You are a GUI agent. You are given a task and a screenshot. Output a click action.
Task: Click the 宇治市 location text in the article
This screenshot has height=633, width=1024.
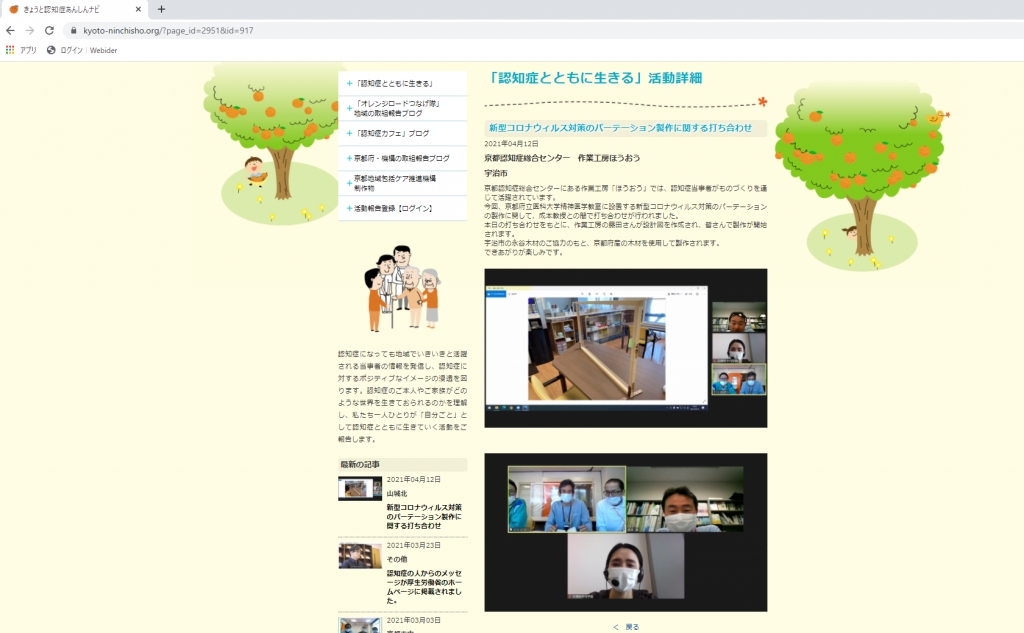click(x=496, y=173)
